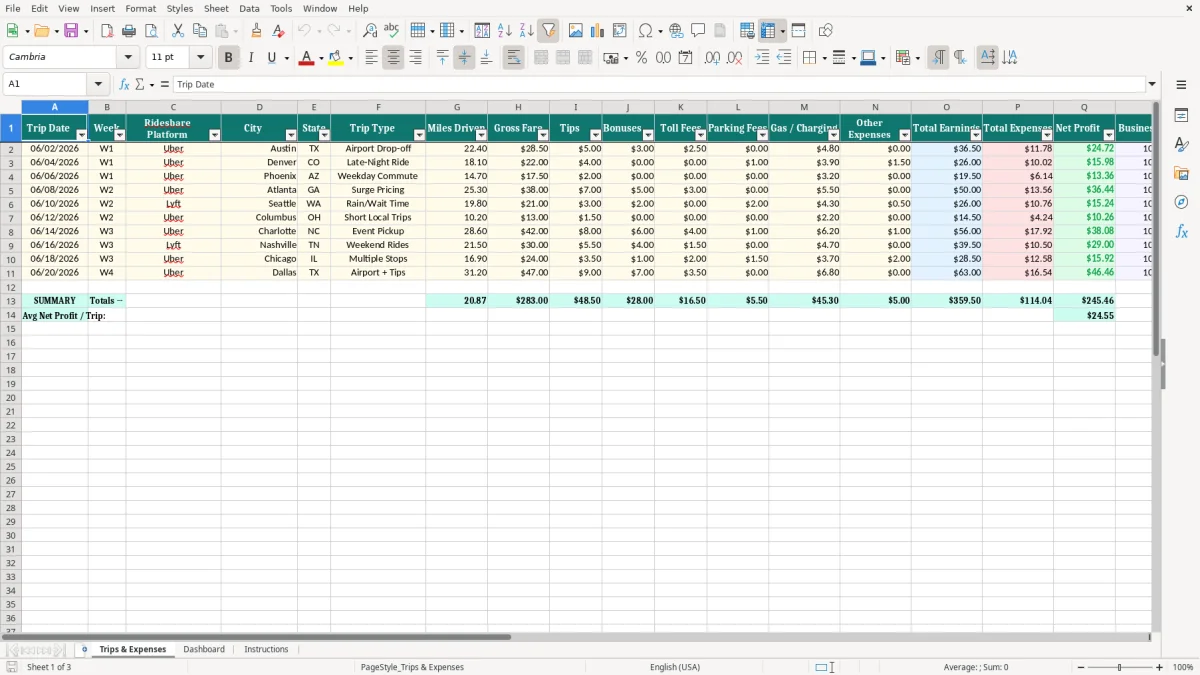Open the City column filter dropdown
The height and width of the screenshot is (675, 1200).
tap(291, 135)
